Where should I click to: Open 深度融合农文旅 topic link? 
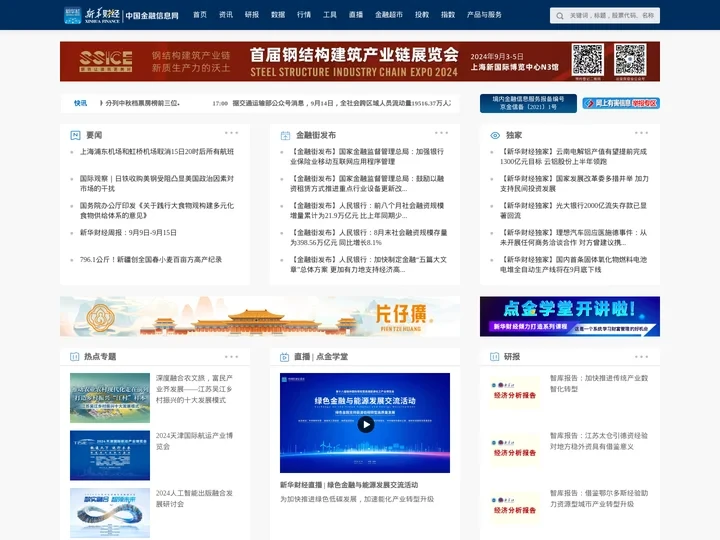click(x=194, y=389)
